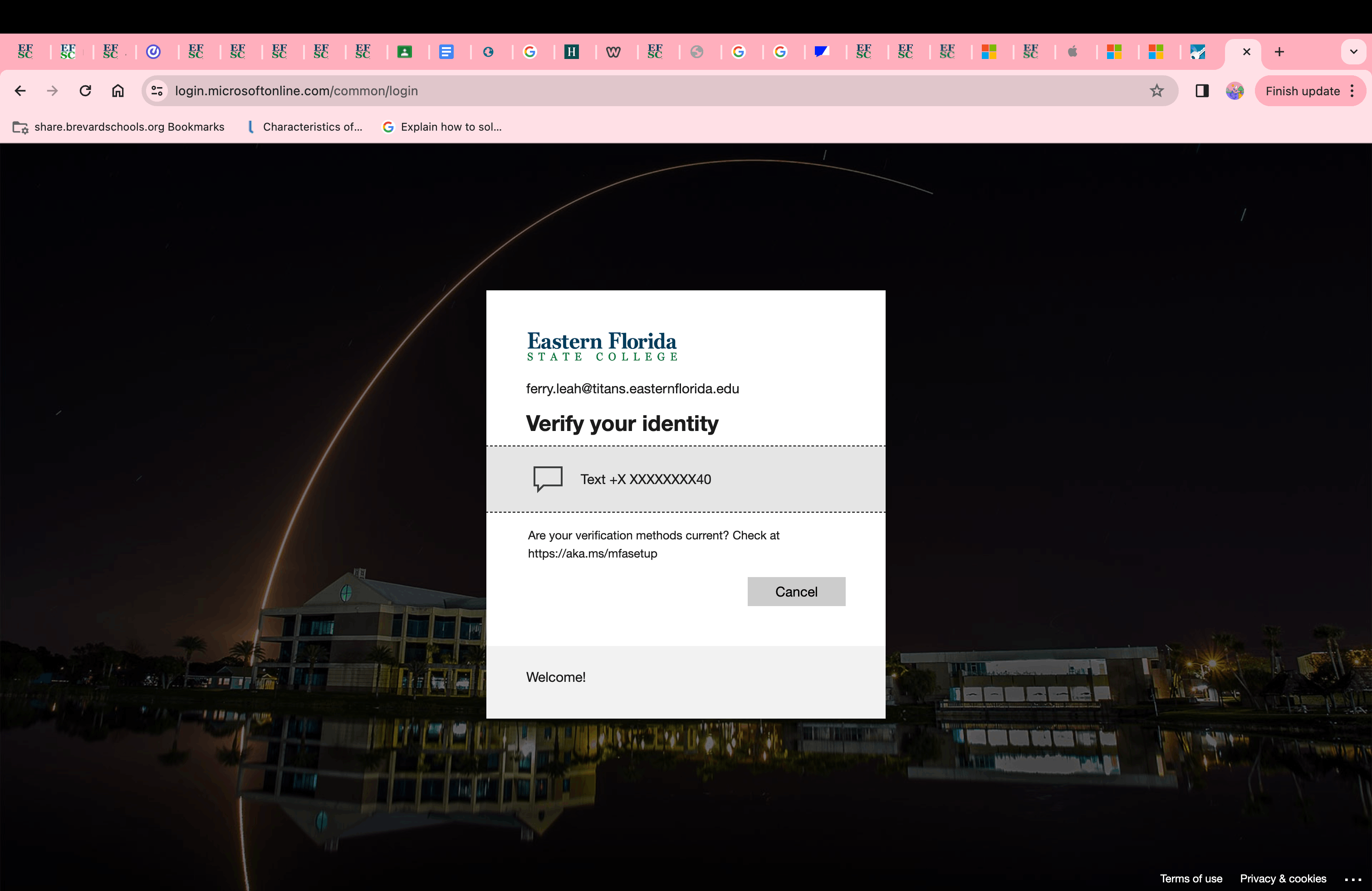Open the home page

pyautogui.click(x=118, y=90)
